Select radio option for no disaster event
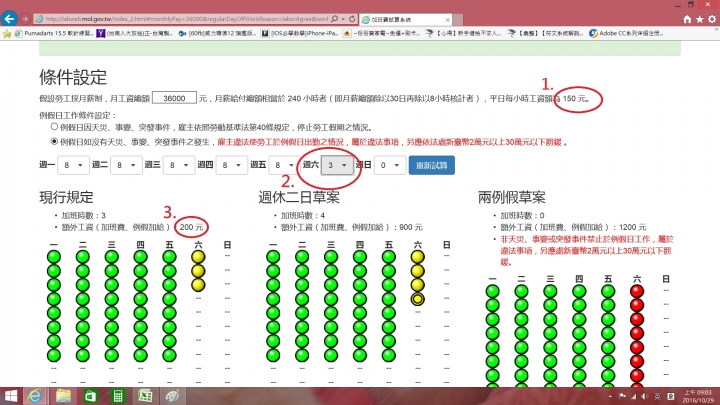 click(x=54, y=141)
